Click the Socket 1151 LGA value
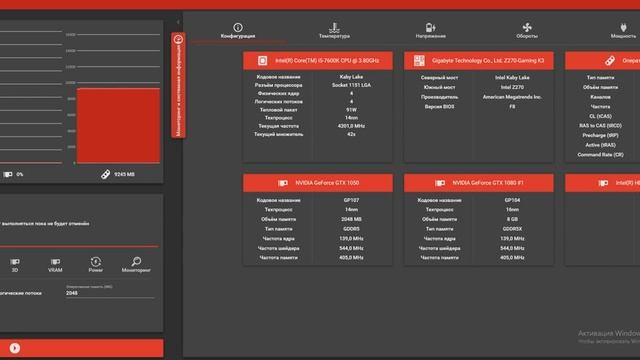Image resolution: width=640 pixels, height=360 pixels. (351, 85)
